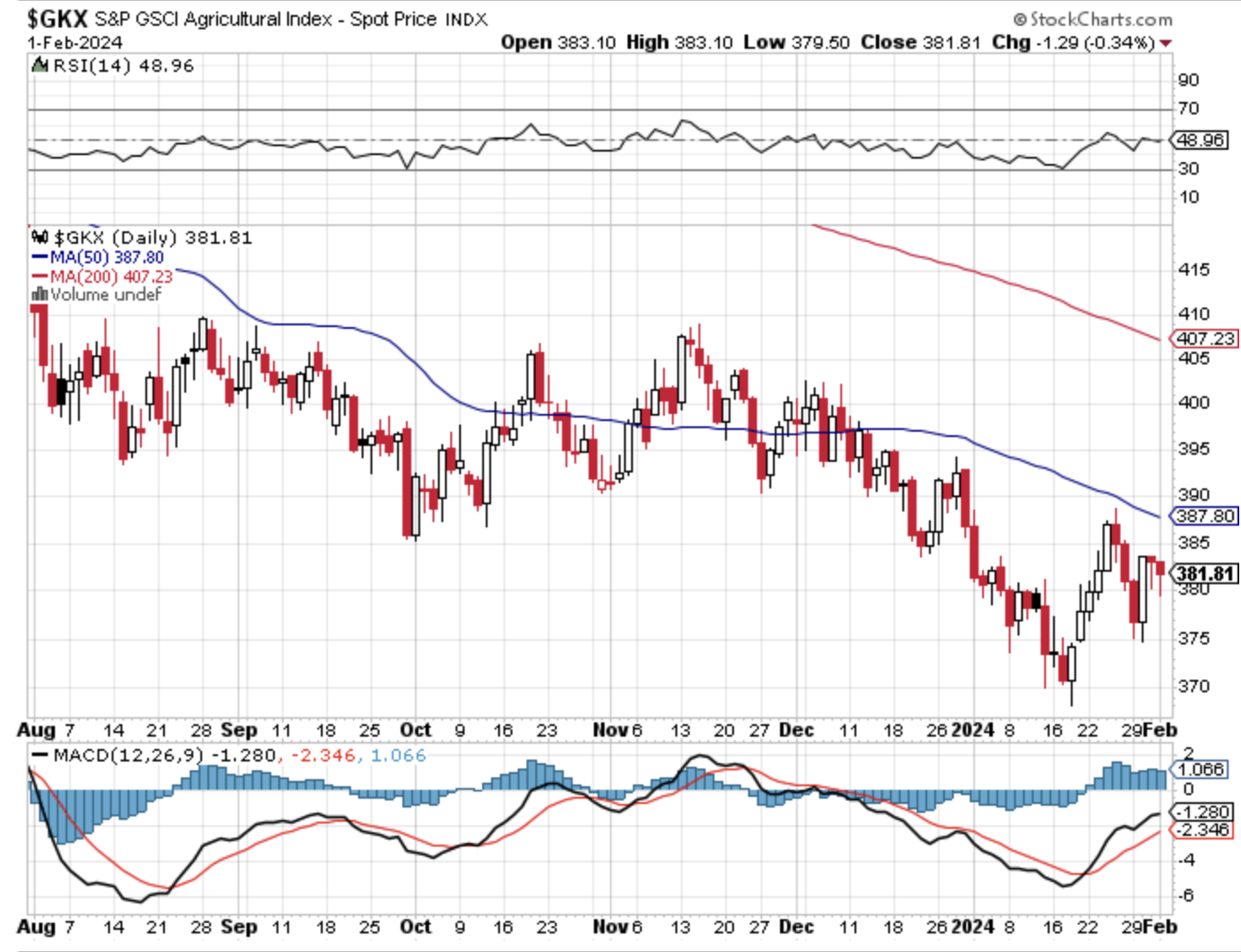
Task: Click the 375 price axis label
Action: 1194,638
